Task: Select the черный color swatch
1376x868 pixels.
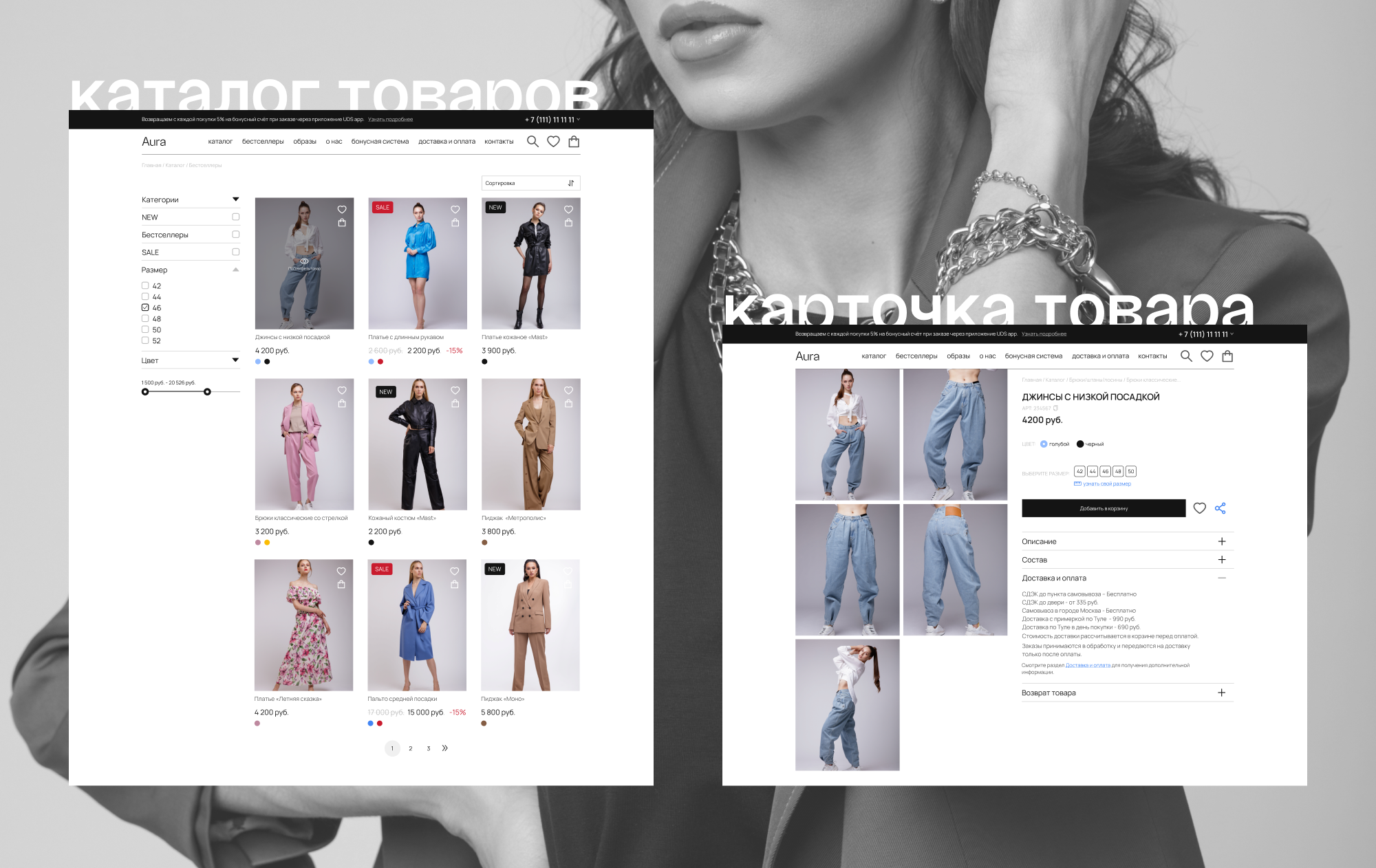Action: (1080, 444)
